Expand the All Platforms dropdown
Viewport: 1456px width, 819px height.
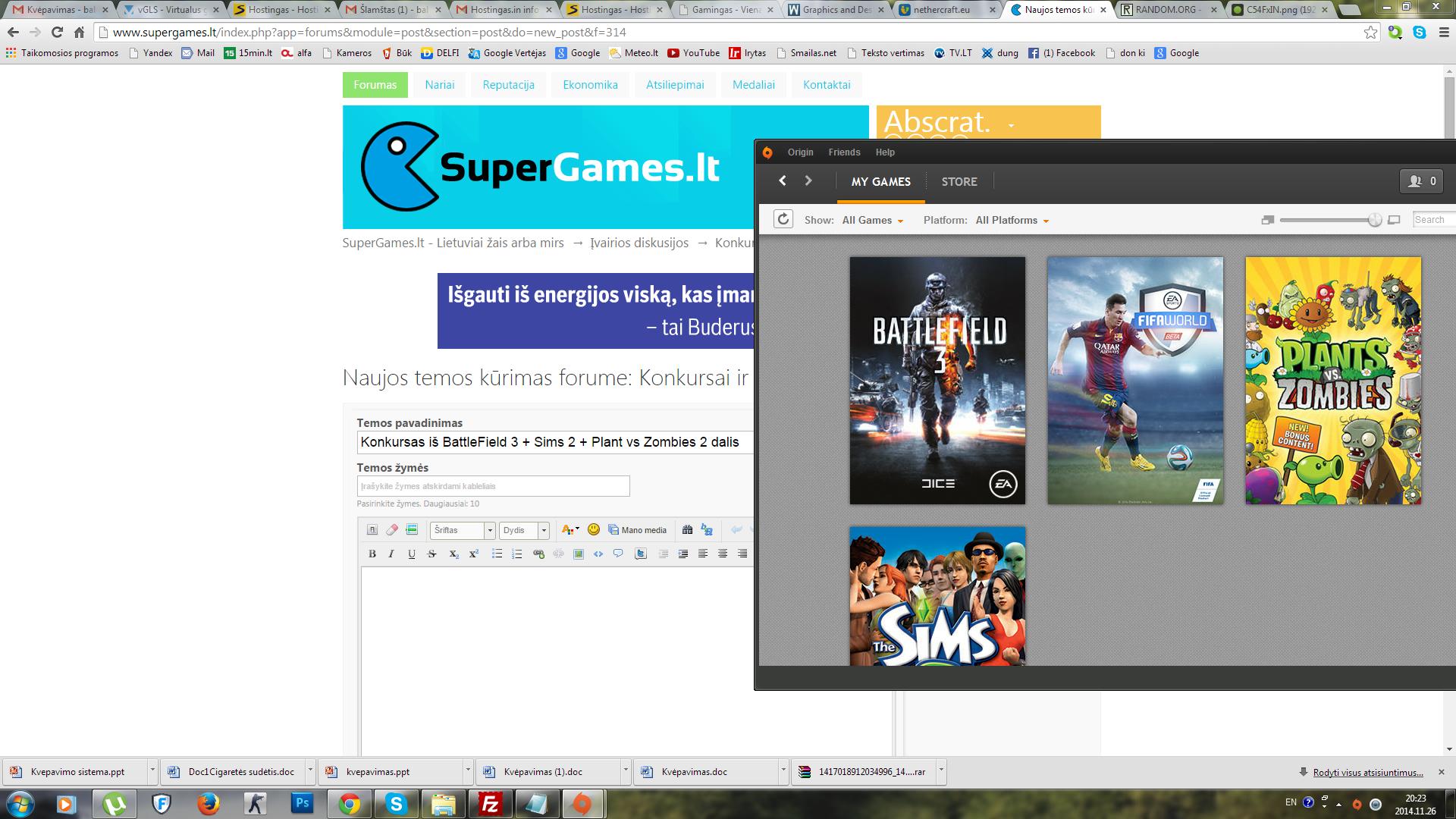tap(1012, 220)
